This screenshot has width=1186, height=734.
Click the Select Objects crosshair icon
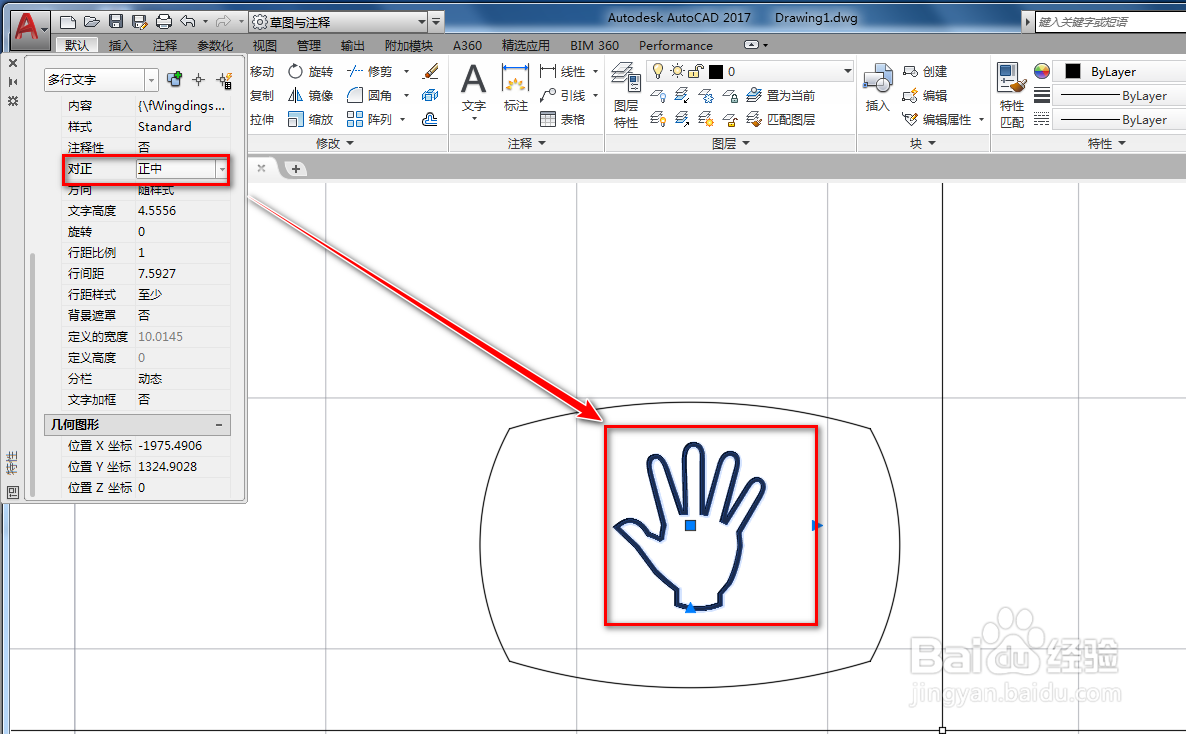[x=199, y=79]
